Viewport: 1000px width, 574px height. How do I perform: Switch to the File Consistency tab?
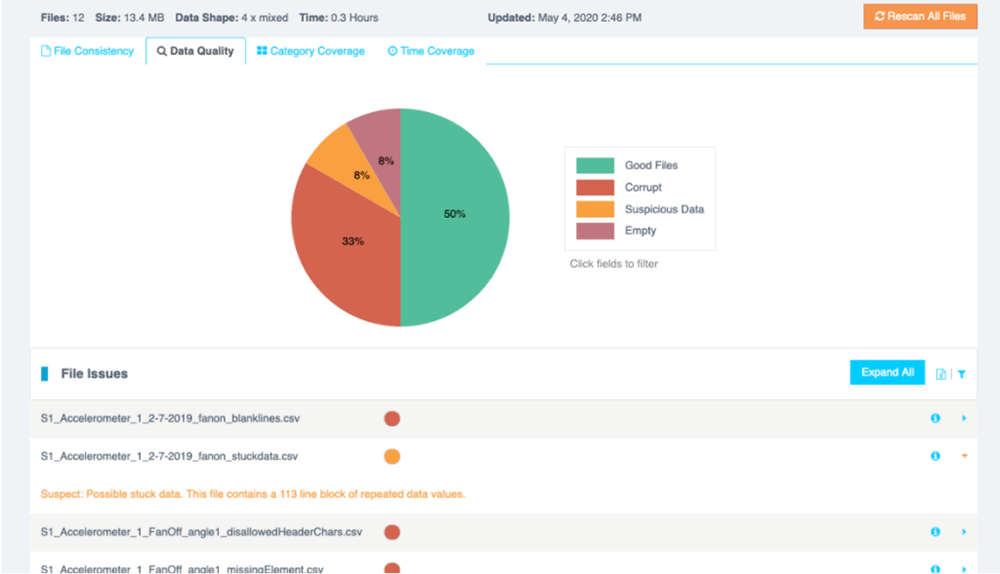point(87,51)
